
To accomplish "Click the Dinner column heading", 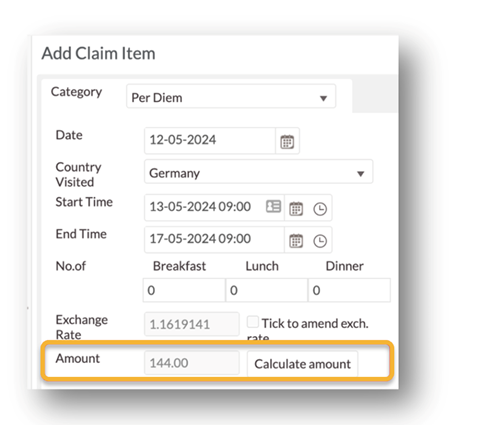I will 344,266.
